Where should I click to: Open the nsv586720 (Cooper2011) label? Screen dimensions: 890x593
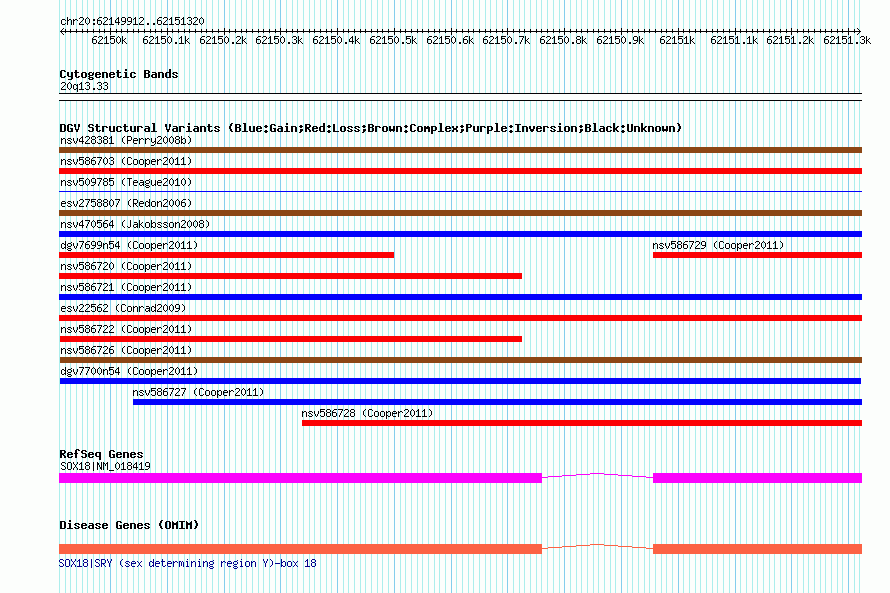(x=126, y=266)
